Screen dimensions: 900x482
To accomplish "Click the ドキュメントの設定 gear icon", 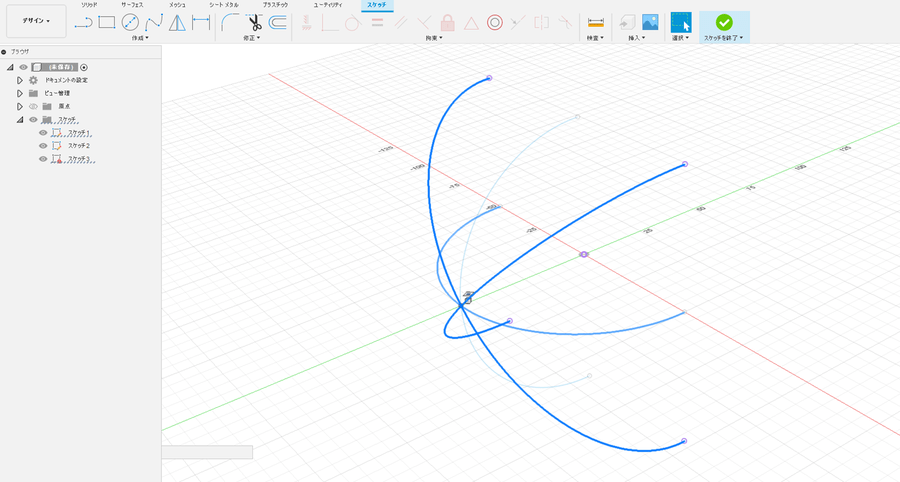I will [33, 80].
